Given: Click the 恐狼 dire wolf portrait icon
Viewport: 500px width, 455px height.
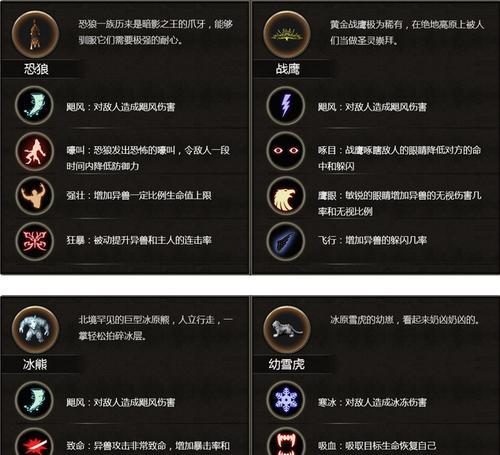Looking at the screenshot, I should [35, 34].
